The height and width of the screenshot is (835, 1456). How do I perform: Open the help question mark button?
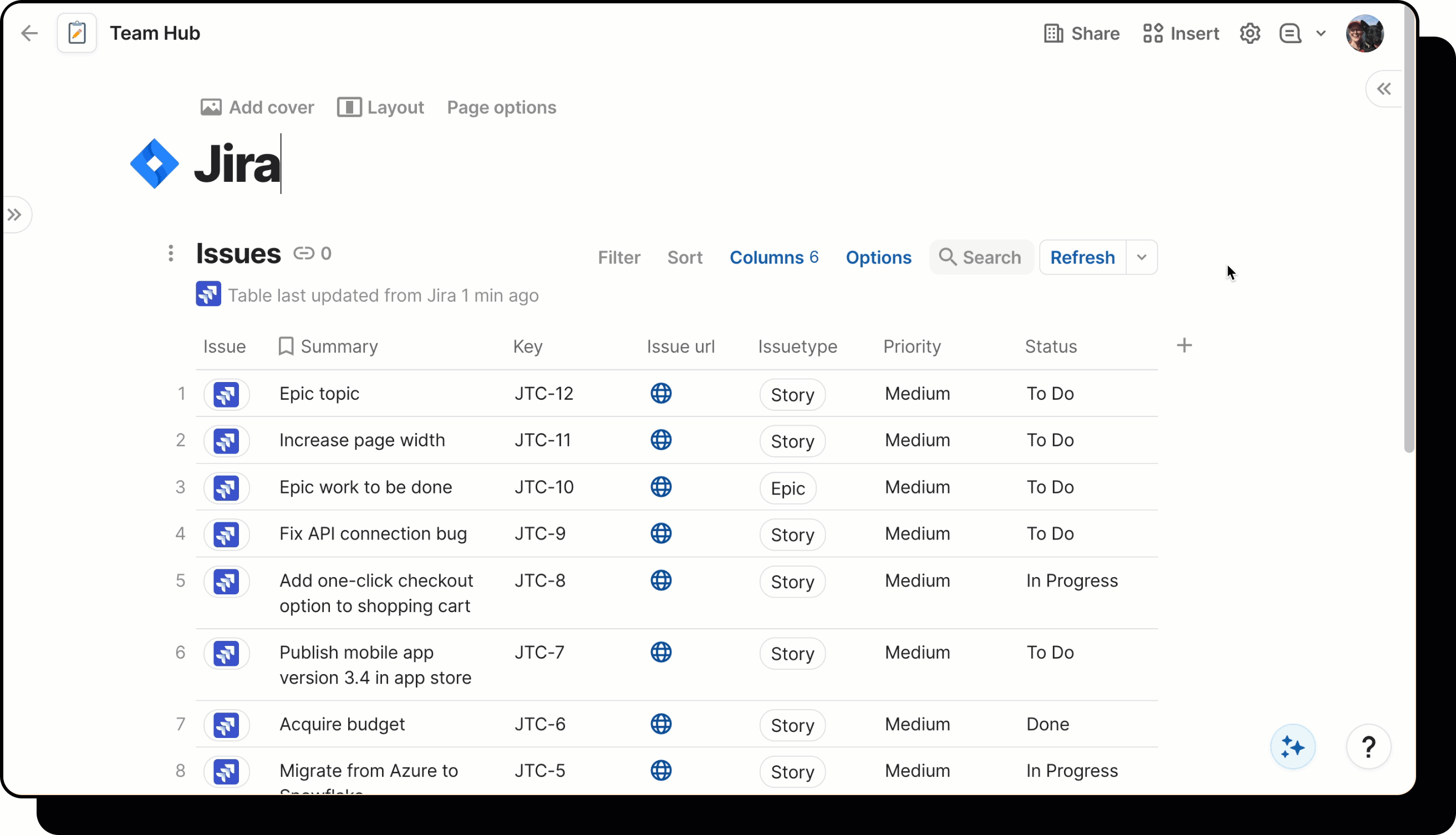[1368, 747]
